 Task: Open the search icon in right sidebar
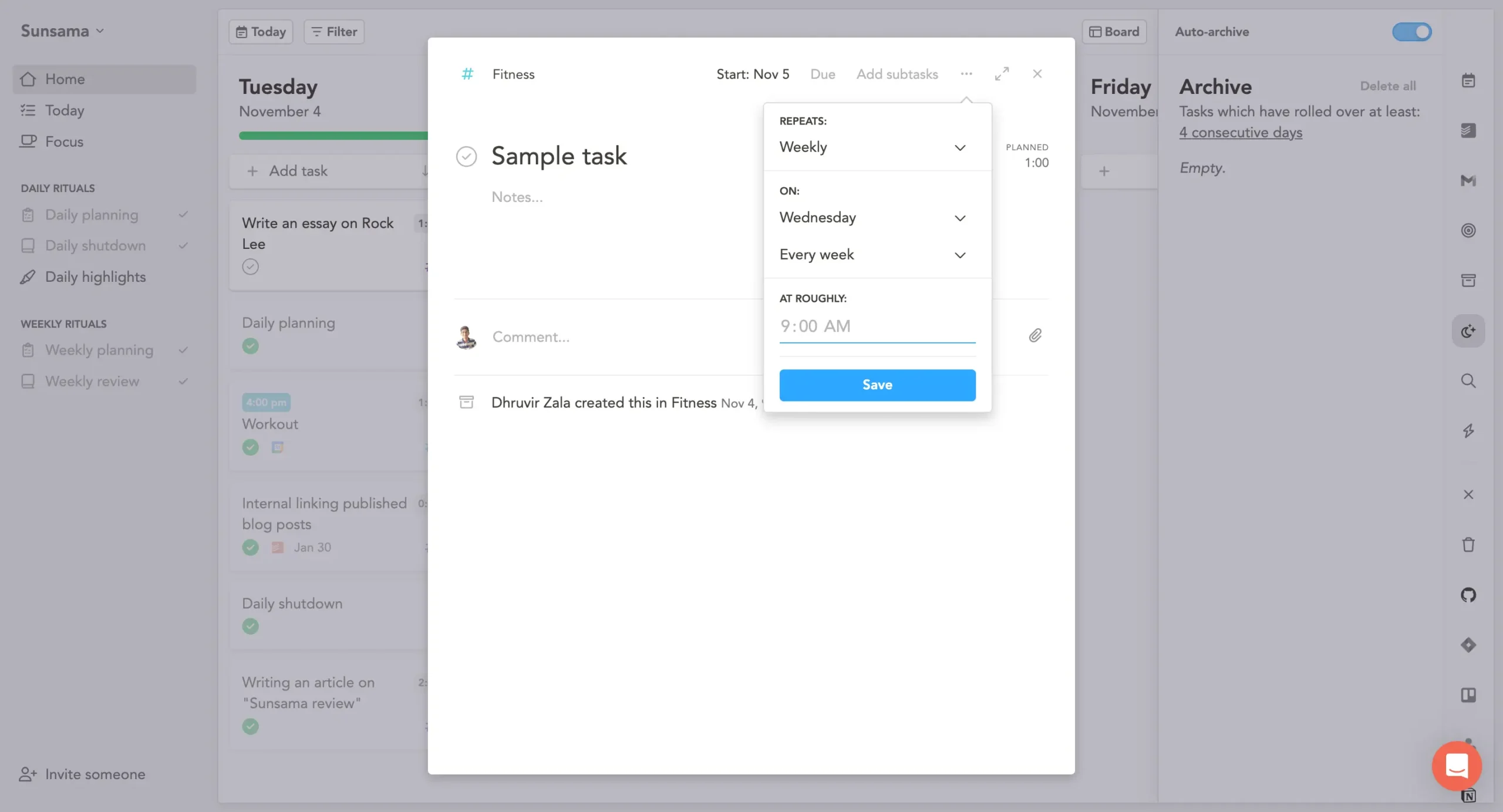(1468, 380)
